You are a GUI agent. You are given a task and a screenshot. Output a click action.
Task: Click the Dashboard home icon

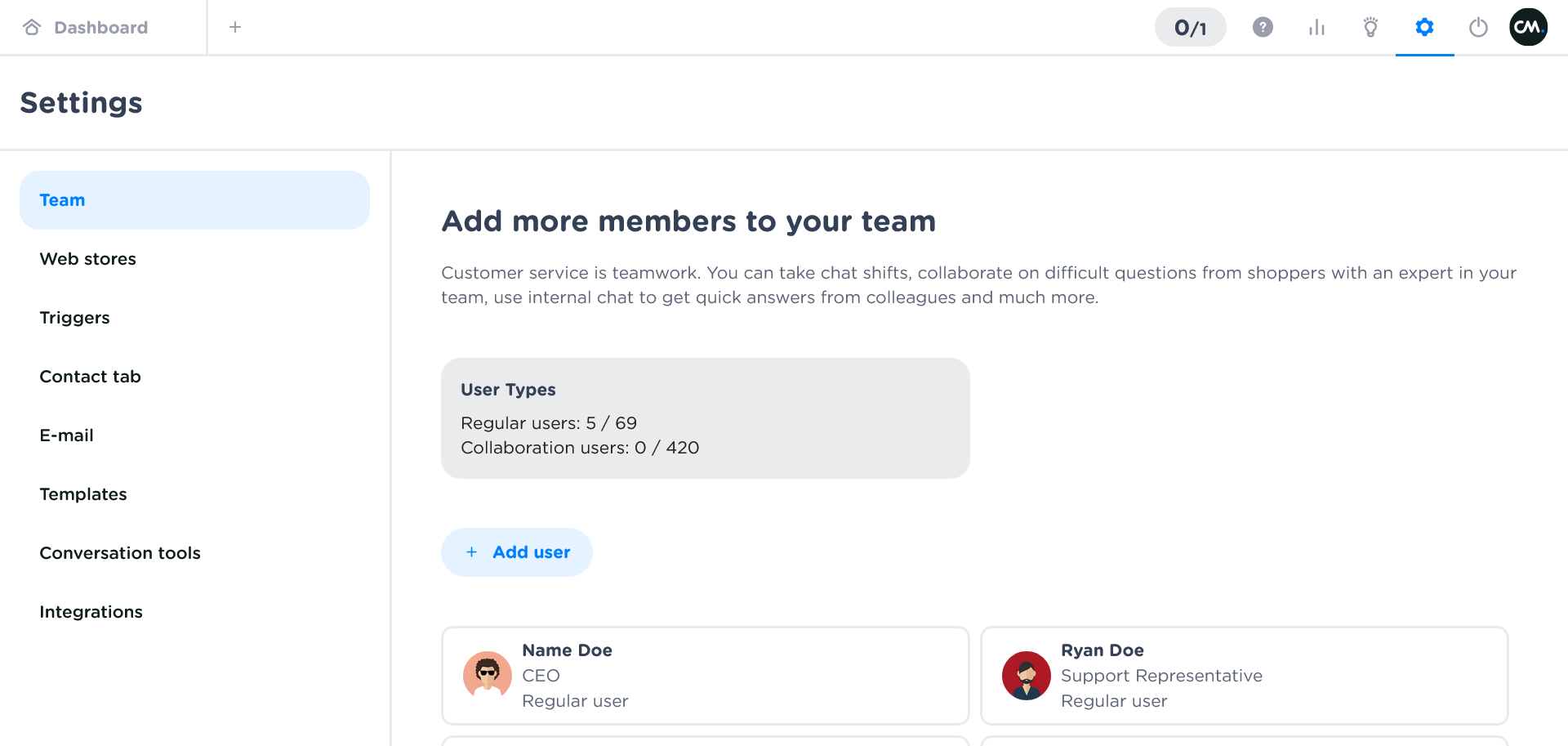pos(33,28)
